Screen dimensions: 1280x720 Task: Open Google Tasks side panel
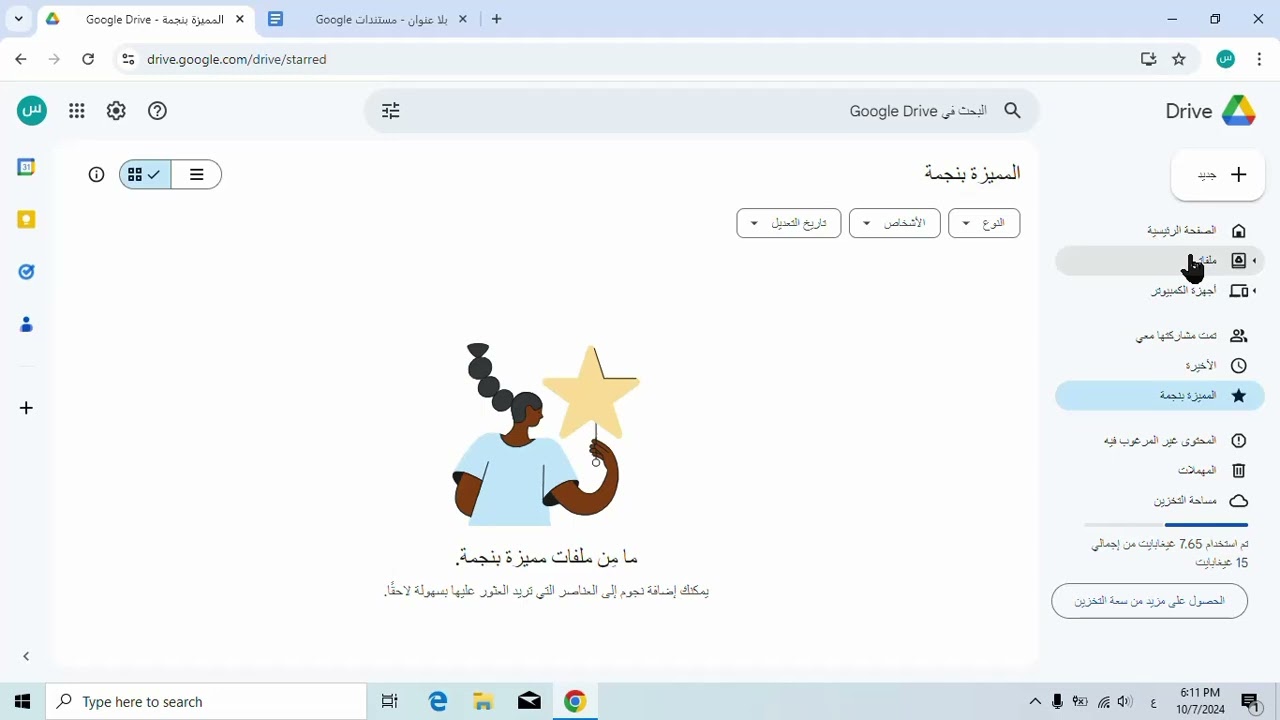[26, 272]
